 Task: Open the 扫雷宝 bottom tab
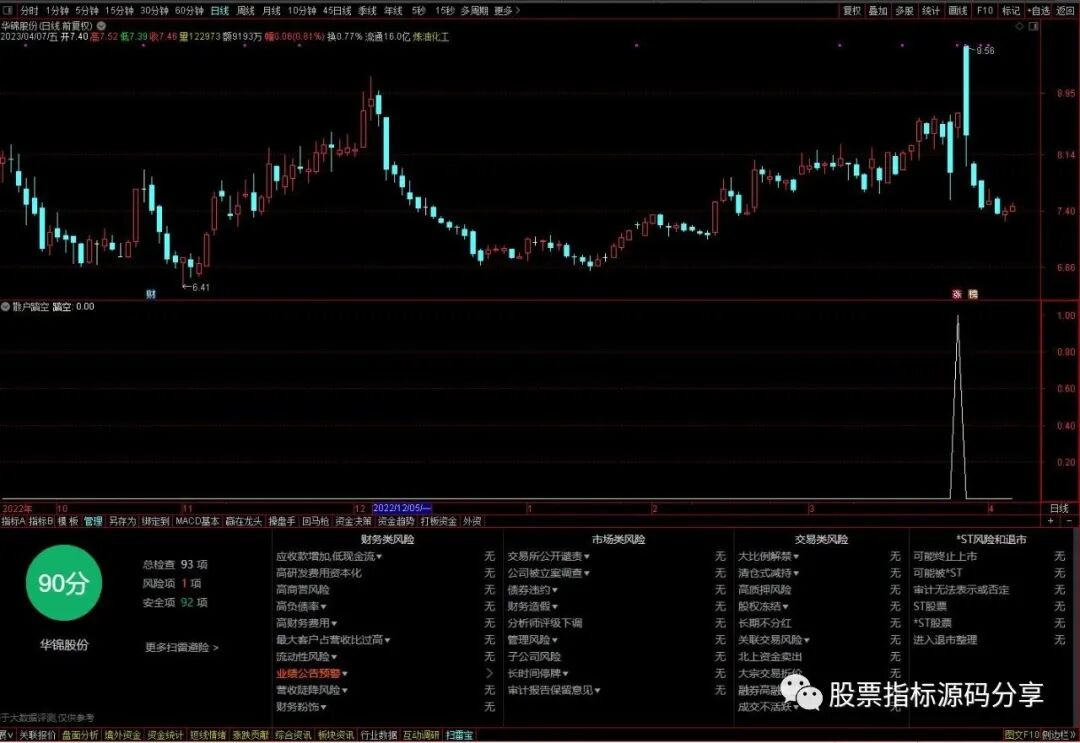click(x=459, y=735)
